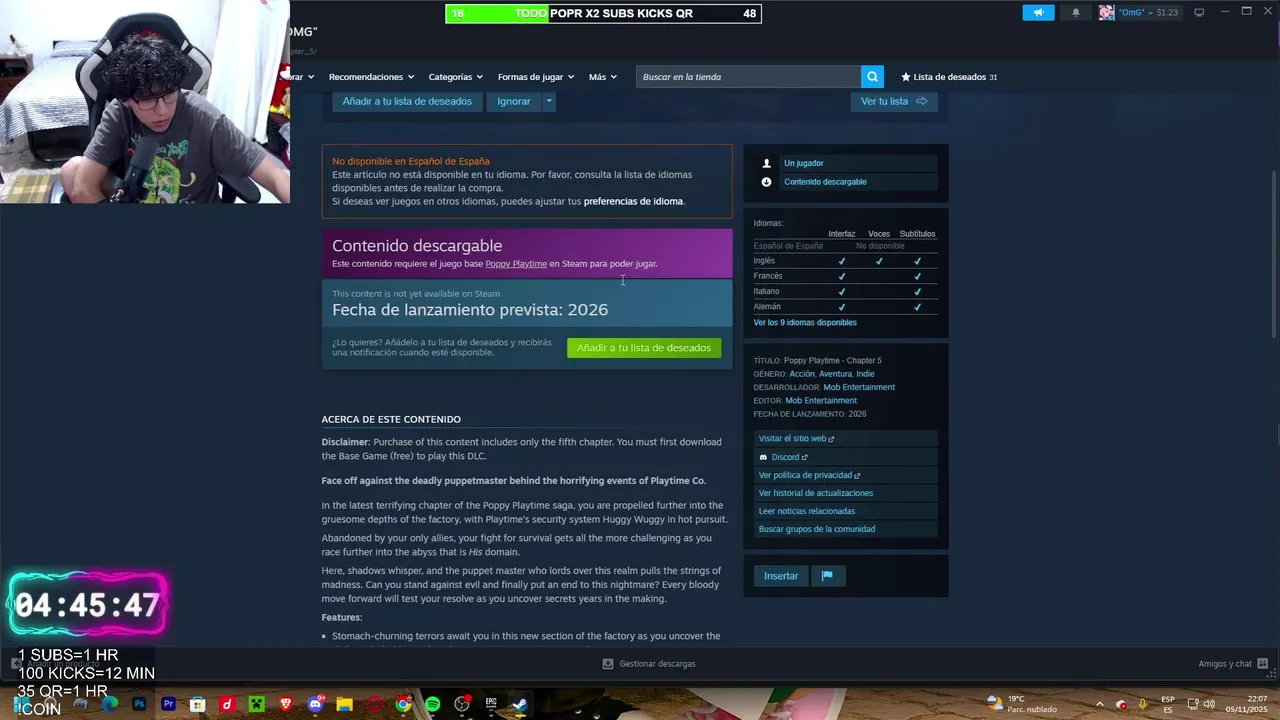Image resolution: width=1280 pixels, height=720 pixels.
Task: Open Mob Entertainment developer link
Action: point(859,387)
